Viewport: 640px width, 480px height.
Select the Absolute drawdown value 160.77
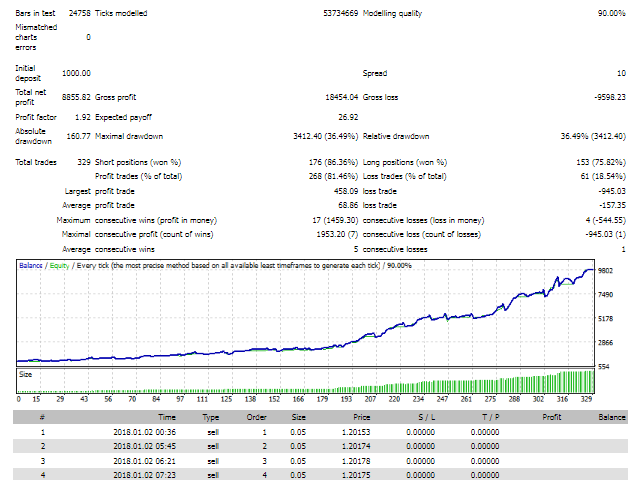[x=78, y=136]
